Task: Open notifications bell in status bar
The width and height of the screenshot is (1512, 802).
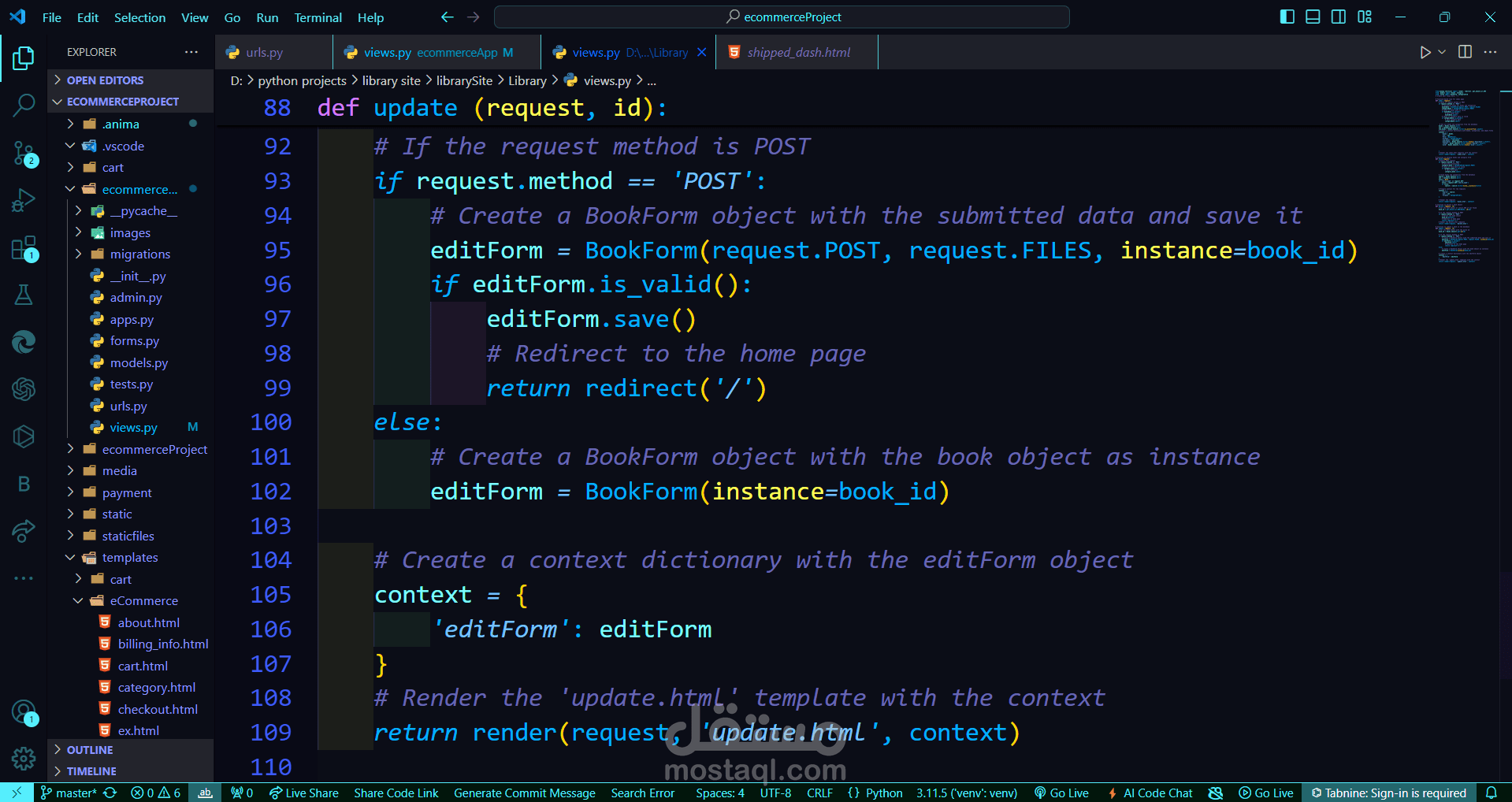Action: [x=1491, y=793]
